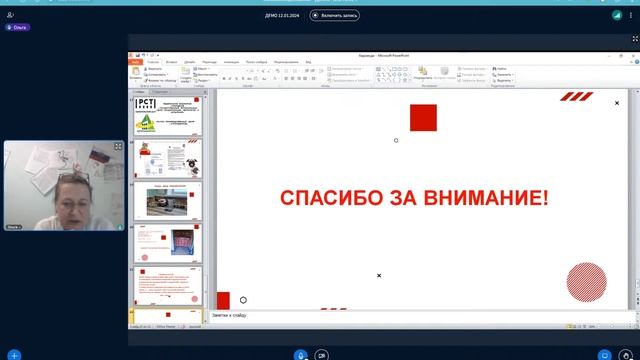The width and height of the screenshot is (640, 360).
Task: Open the participants list icon top-left
Action: click(x=10, y=15)
